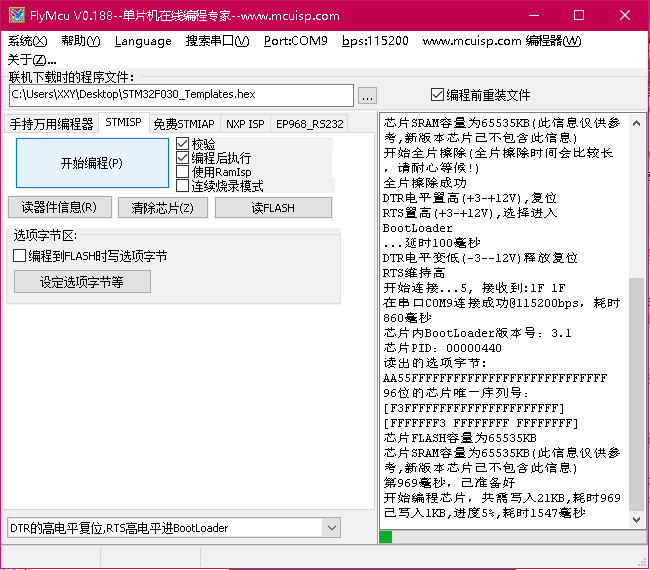
Task: Open www.mcuisp.com 编程器(W) menu
Action: [502, 41]
